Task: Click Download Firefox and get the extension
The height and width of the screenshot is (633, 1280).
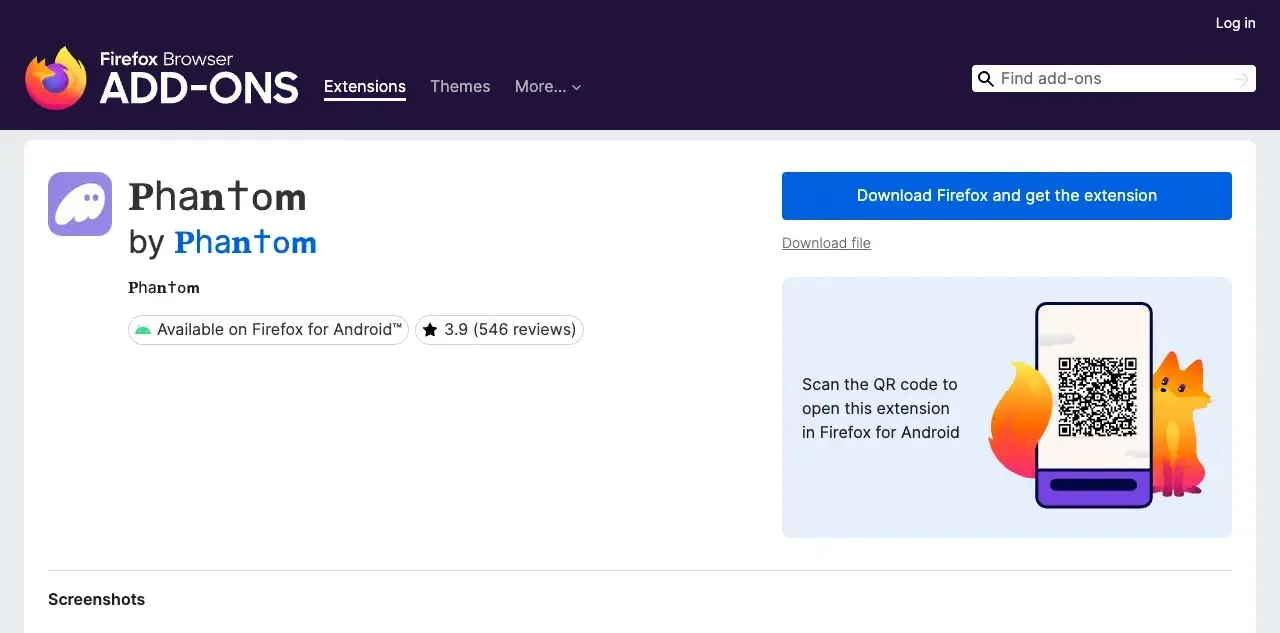Action: coord(1007,196)
